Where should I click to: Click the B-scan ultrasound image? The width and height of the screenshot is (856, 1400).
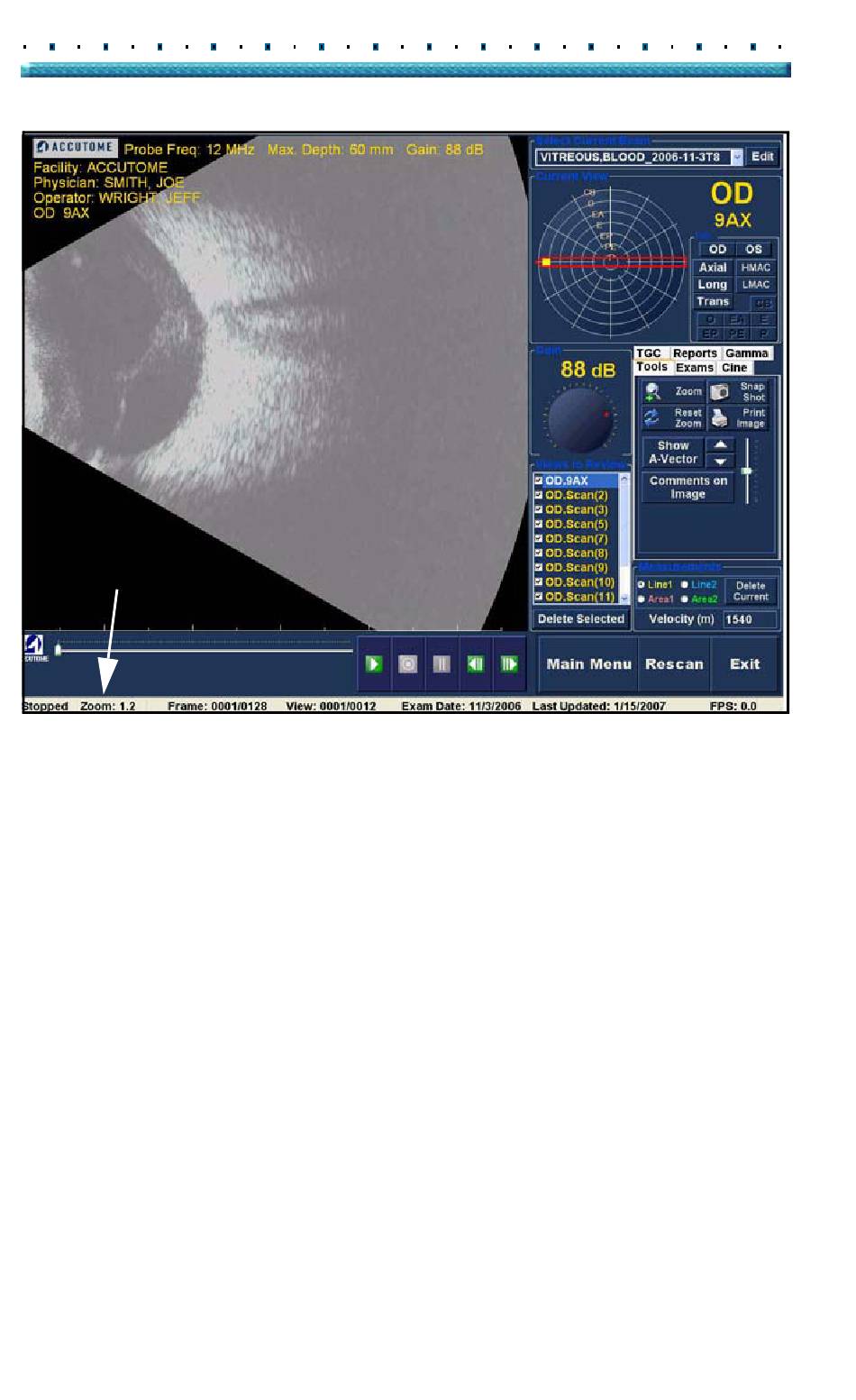pyautogui.click(x=275, y=383)
